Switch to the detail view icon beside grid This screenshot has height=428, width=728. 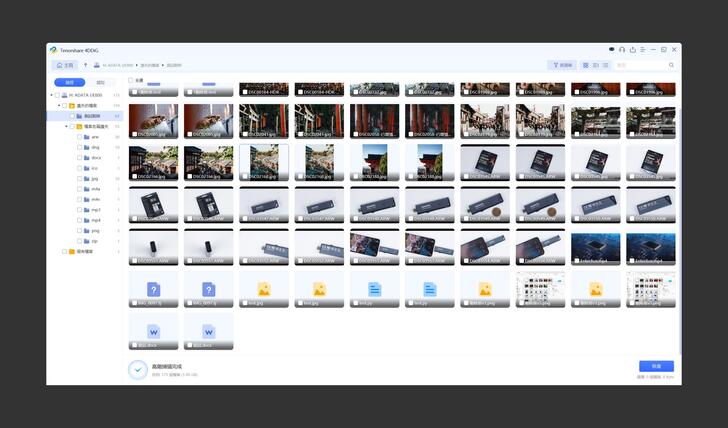click(596, 65)
